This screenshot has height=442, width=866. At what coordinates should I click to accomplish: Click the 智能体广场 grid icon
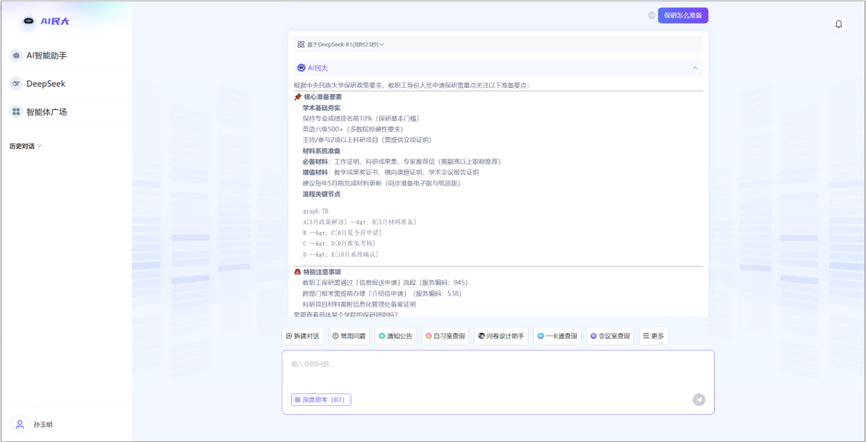(x=16, y=112)
